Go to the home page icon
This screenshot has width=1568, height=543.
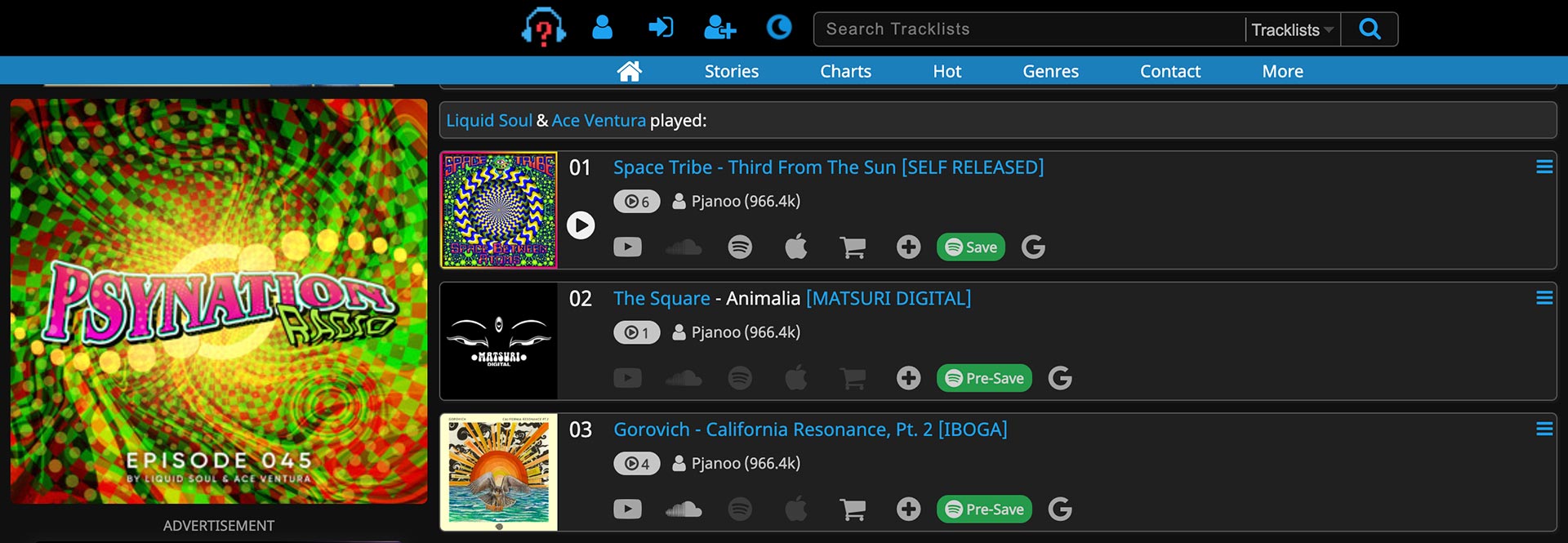(629, 71)
